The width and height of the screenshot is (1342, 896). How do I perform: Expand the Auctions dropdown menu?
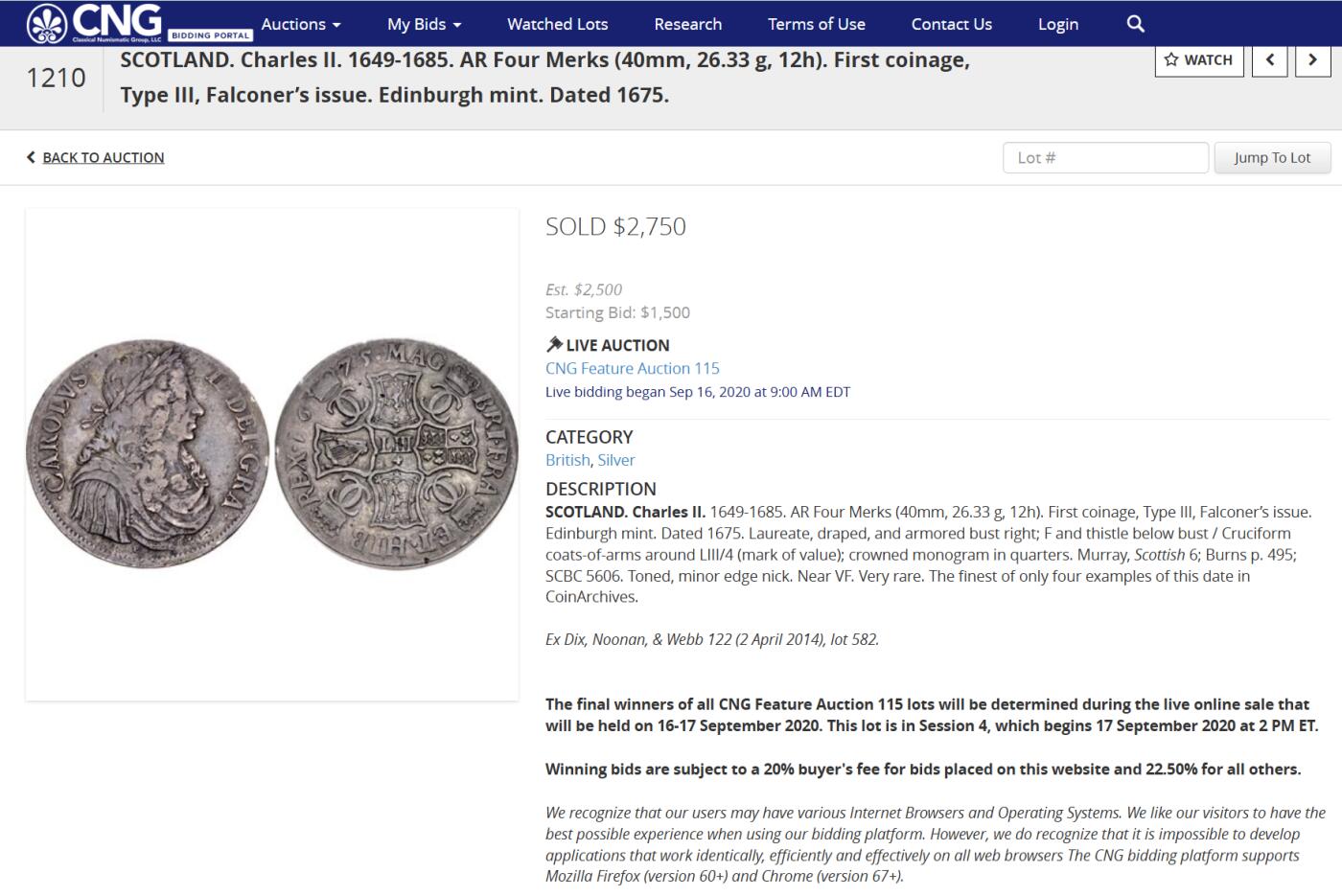point(301,24)
